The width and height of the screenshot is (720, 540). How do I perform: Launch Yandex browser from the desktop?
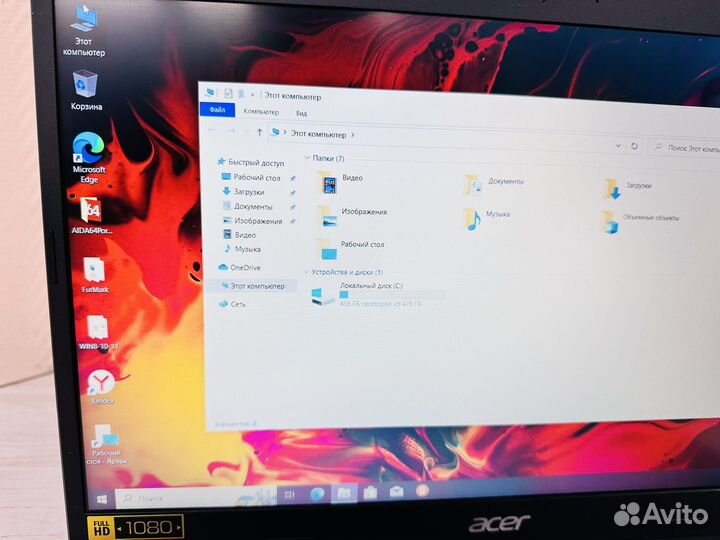(x=101, y=387)
